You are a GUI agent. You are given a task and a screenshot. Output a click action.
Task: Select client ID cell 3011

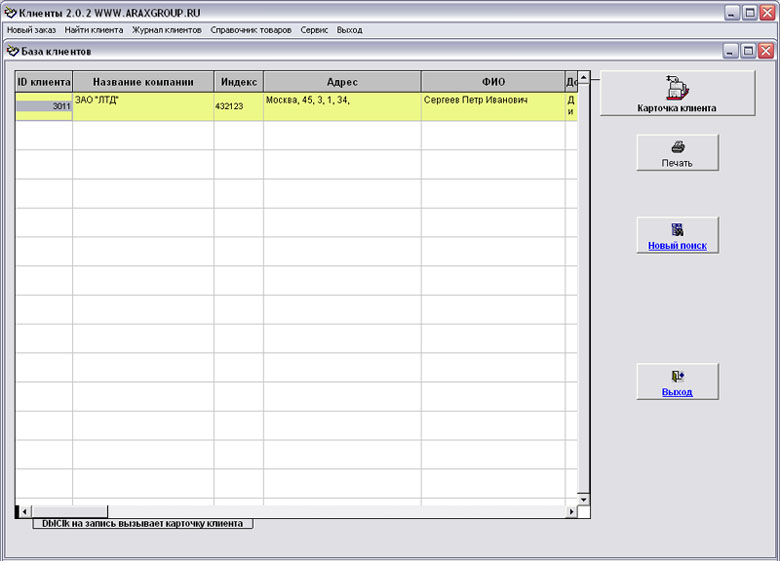click(44, 106)
